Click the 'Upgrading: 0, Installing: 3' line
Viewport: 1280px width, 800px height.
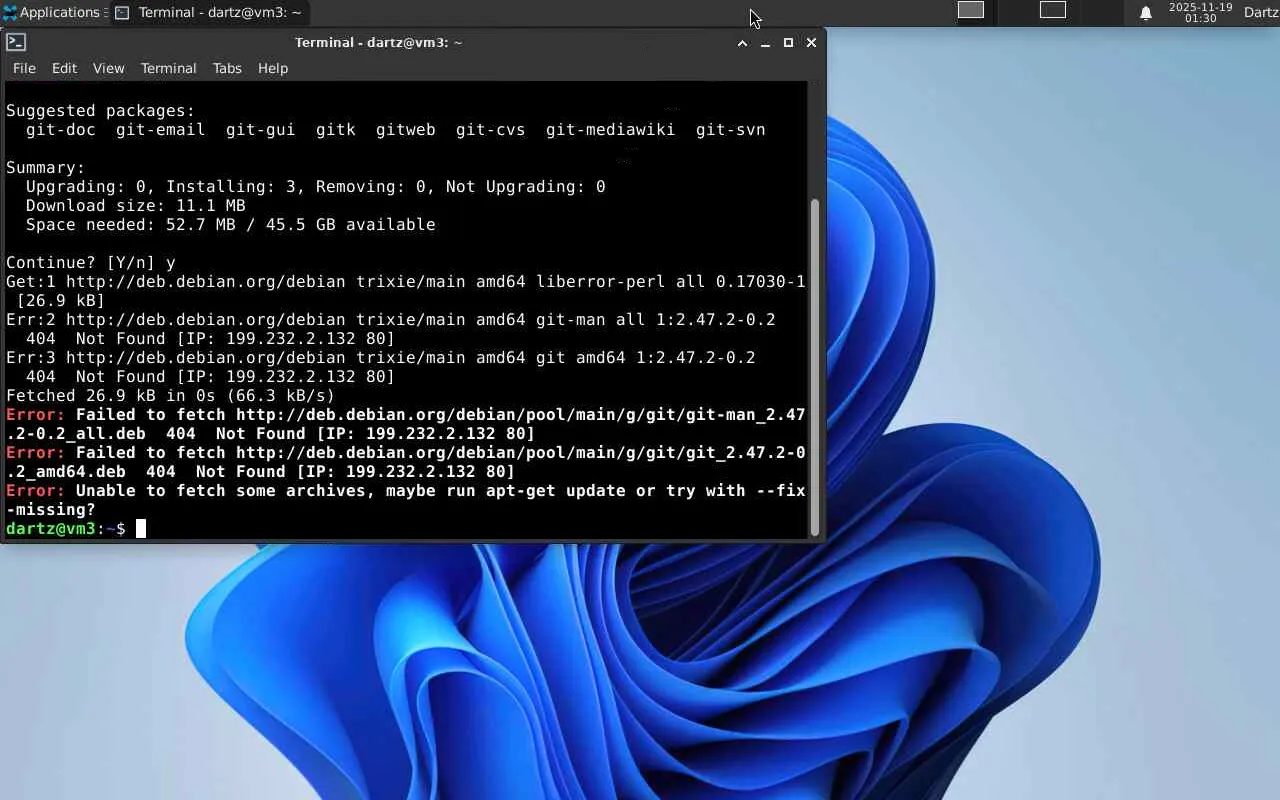pos(316,187)
